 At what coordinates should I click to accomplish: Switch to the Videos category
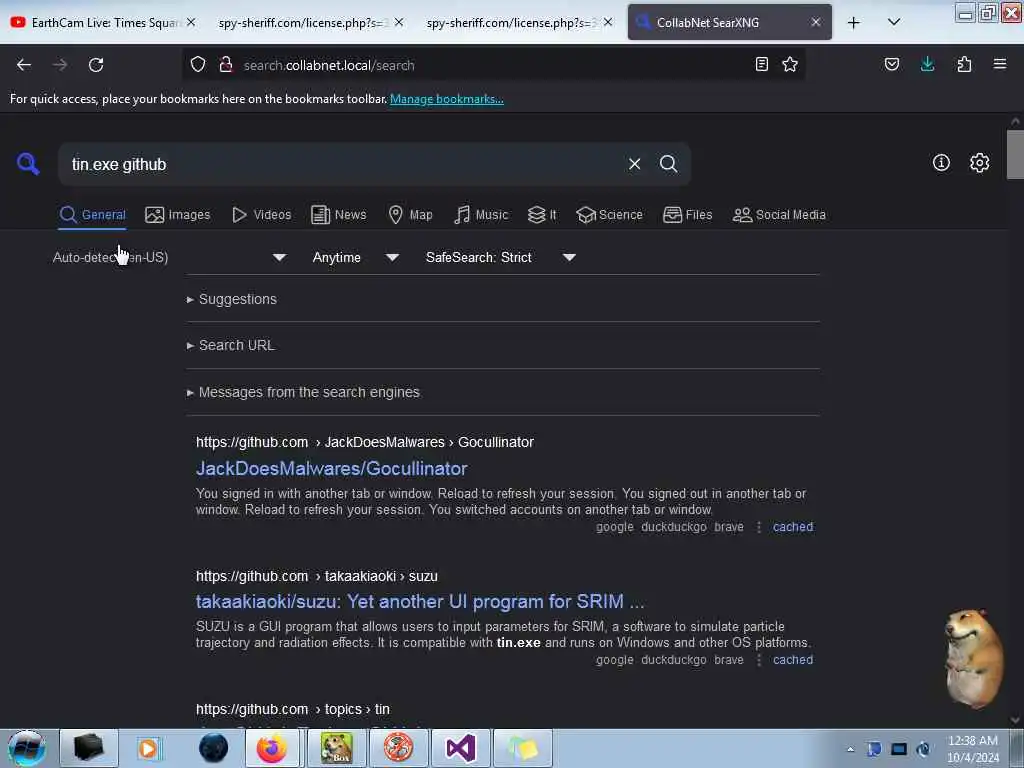262,215
